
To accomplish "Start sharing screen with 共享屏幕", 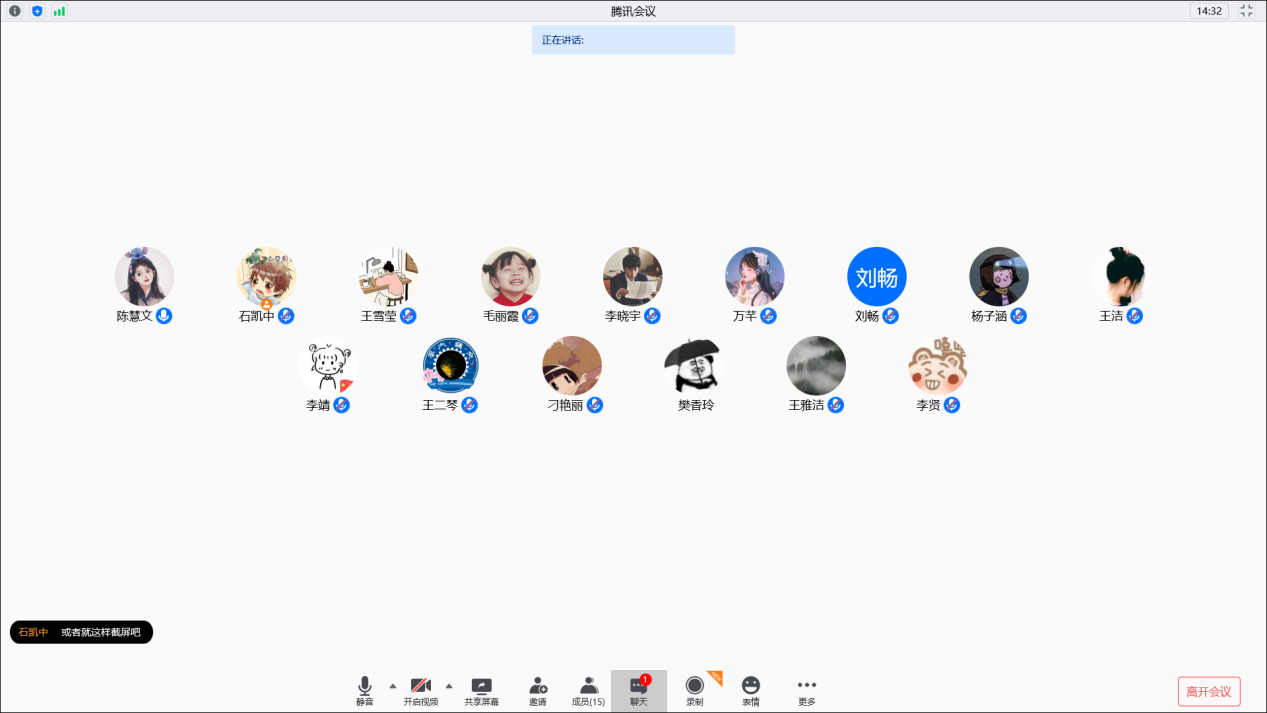I will coord(481,690).
